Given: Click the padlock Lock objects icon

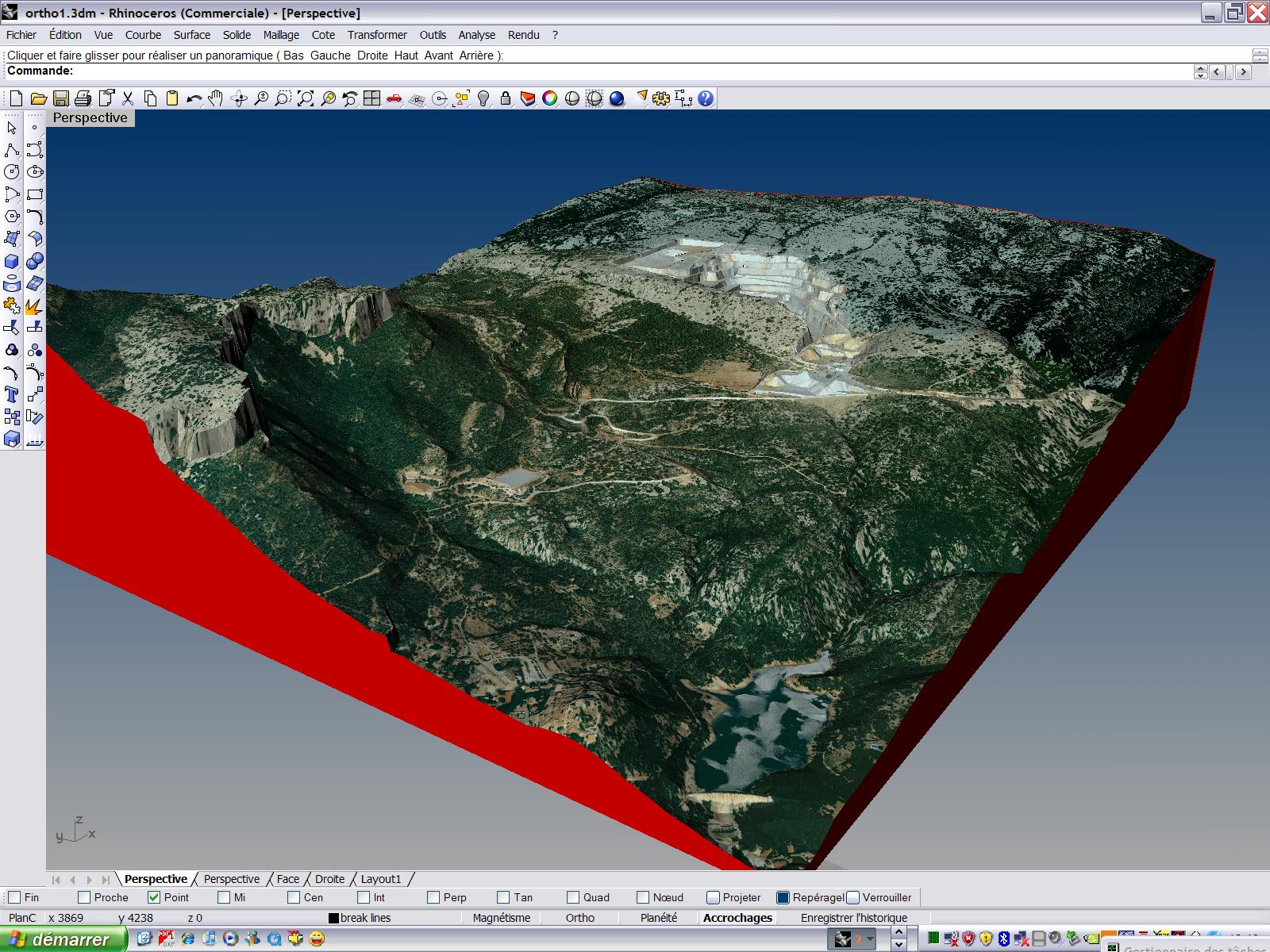Looking at the screenshot, I should [x=506, y=98].
